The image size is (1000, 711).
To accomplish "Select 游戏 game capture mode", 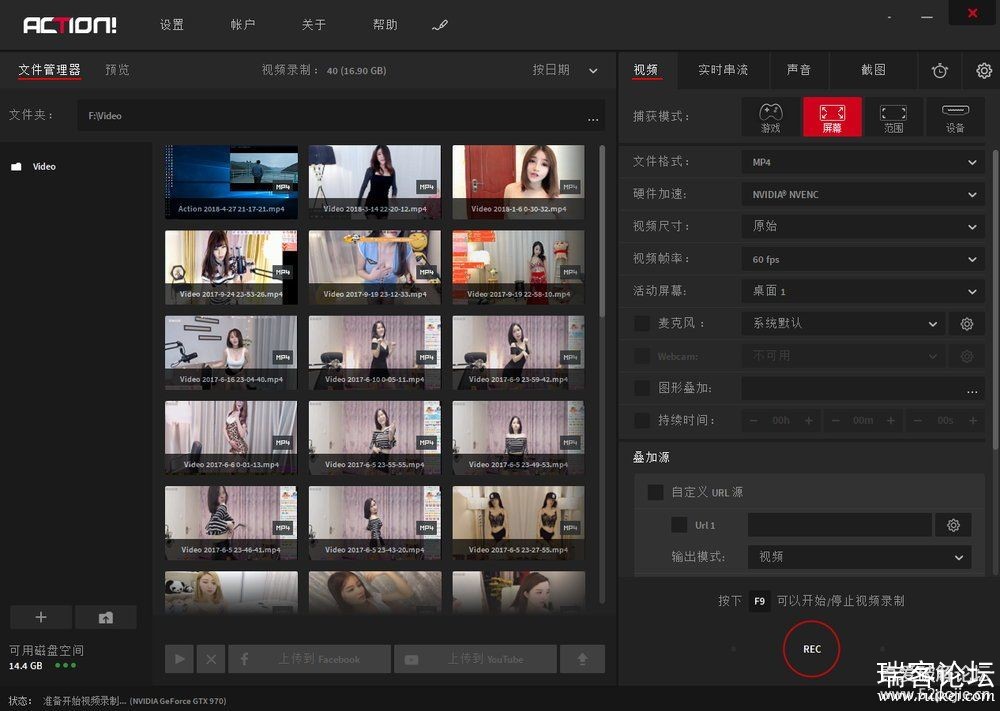I will point(770,117).
